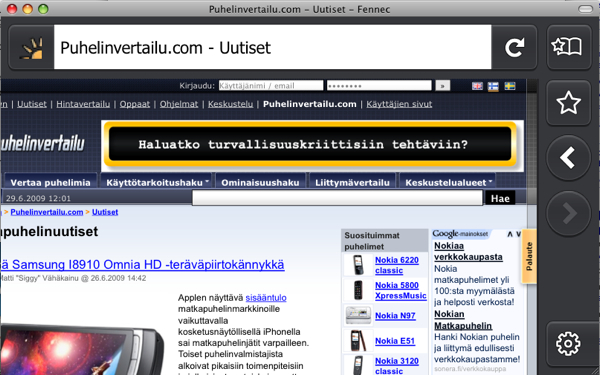This screenshot has height=375, width=600.
Task: Go back with the left arrow button
Action: (569, 157)
